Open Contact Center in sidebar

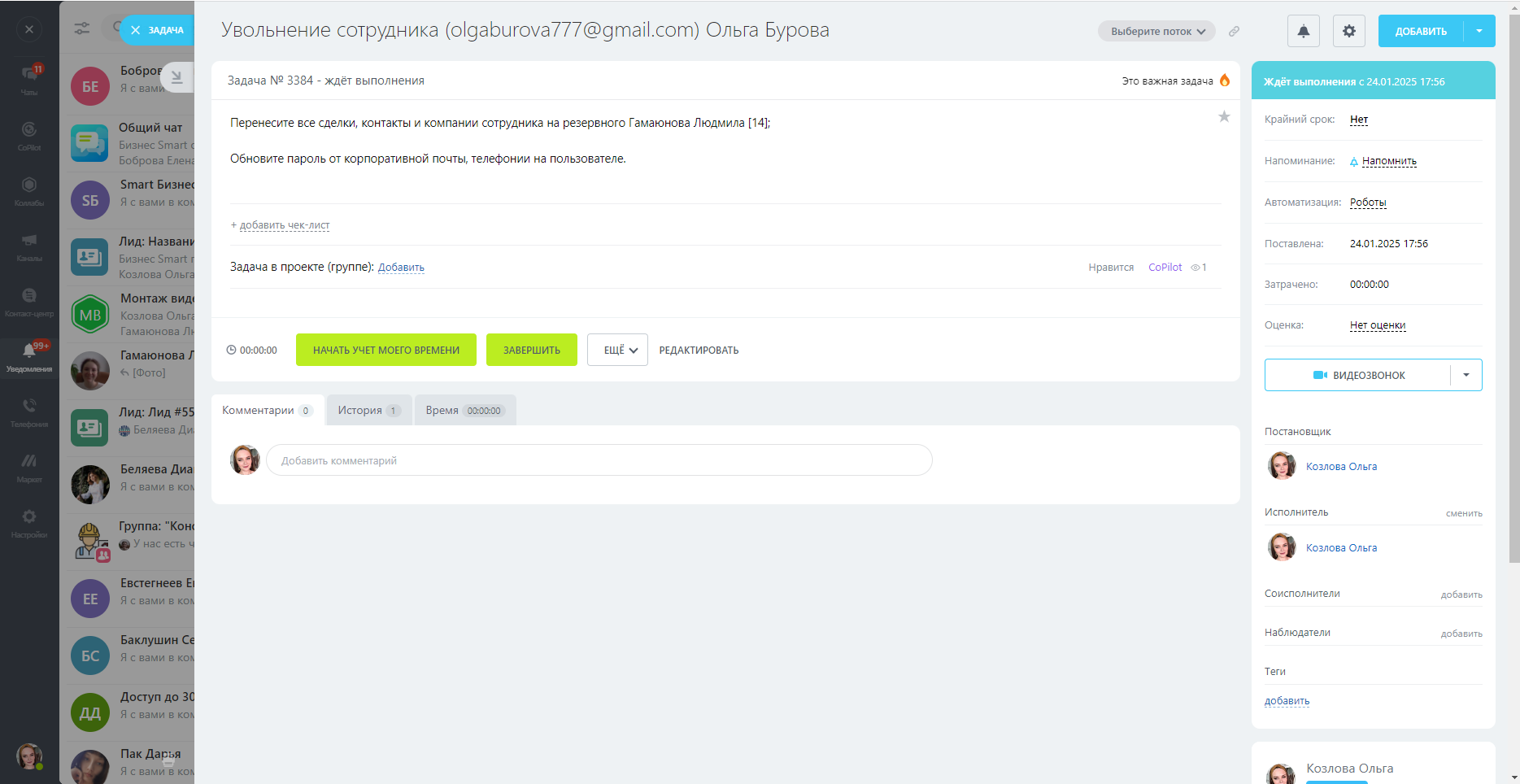pyautogui.click(x=29, y=301)
